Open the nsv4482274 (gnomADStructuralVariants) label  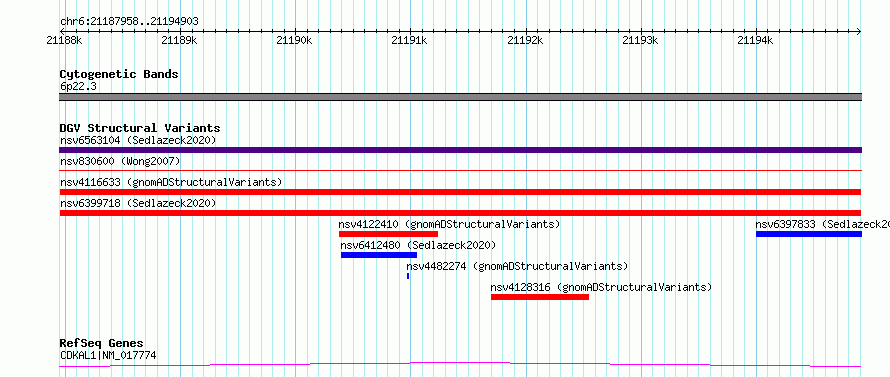pos(517,266)
